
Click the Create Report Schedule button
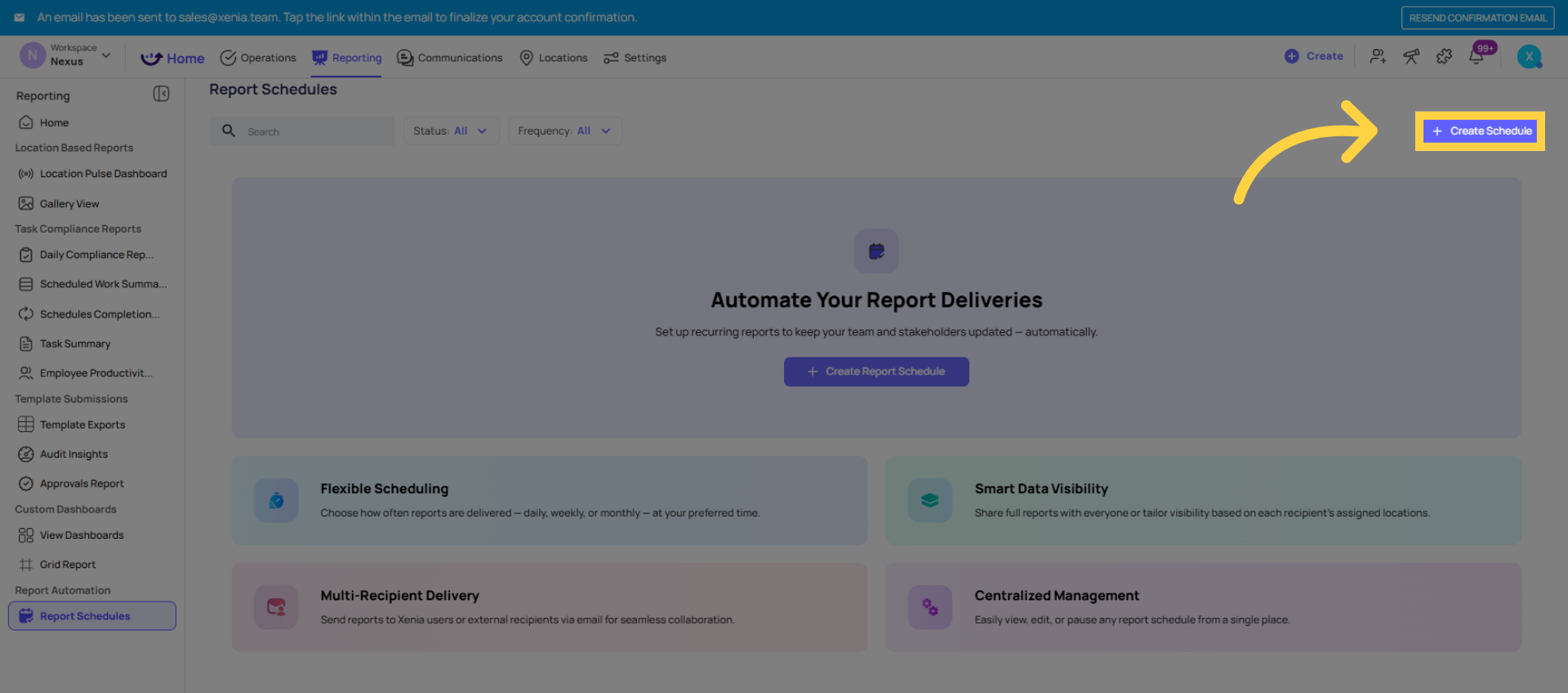[x=876, y=371]
